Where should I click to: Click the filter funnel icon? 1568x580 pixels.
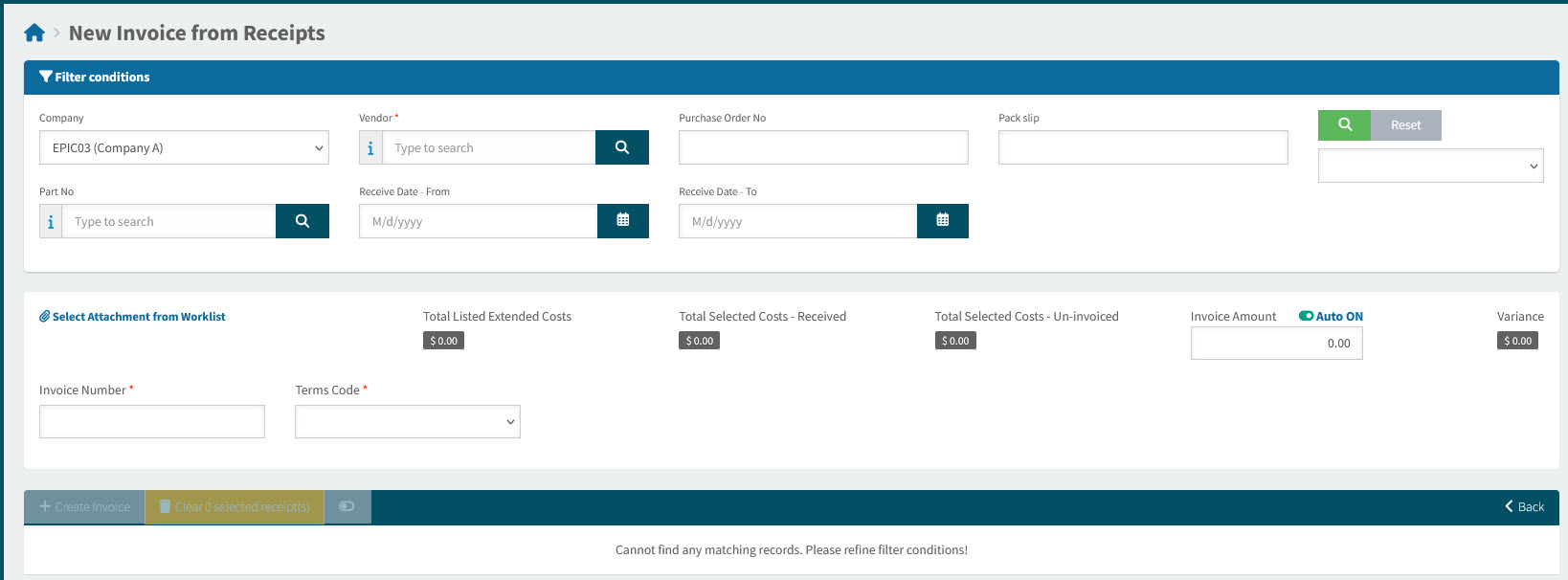tap(45, 77)
